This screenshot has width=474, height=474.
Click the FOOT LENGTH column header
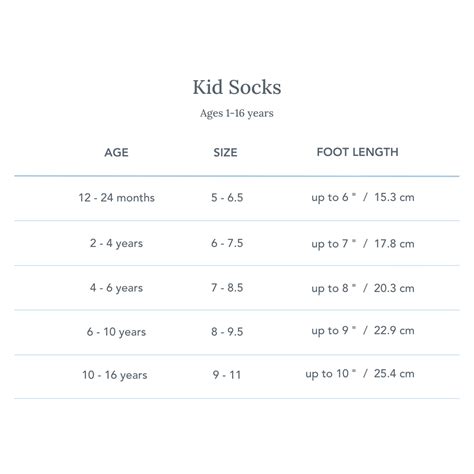357,152
